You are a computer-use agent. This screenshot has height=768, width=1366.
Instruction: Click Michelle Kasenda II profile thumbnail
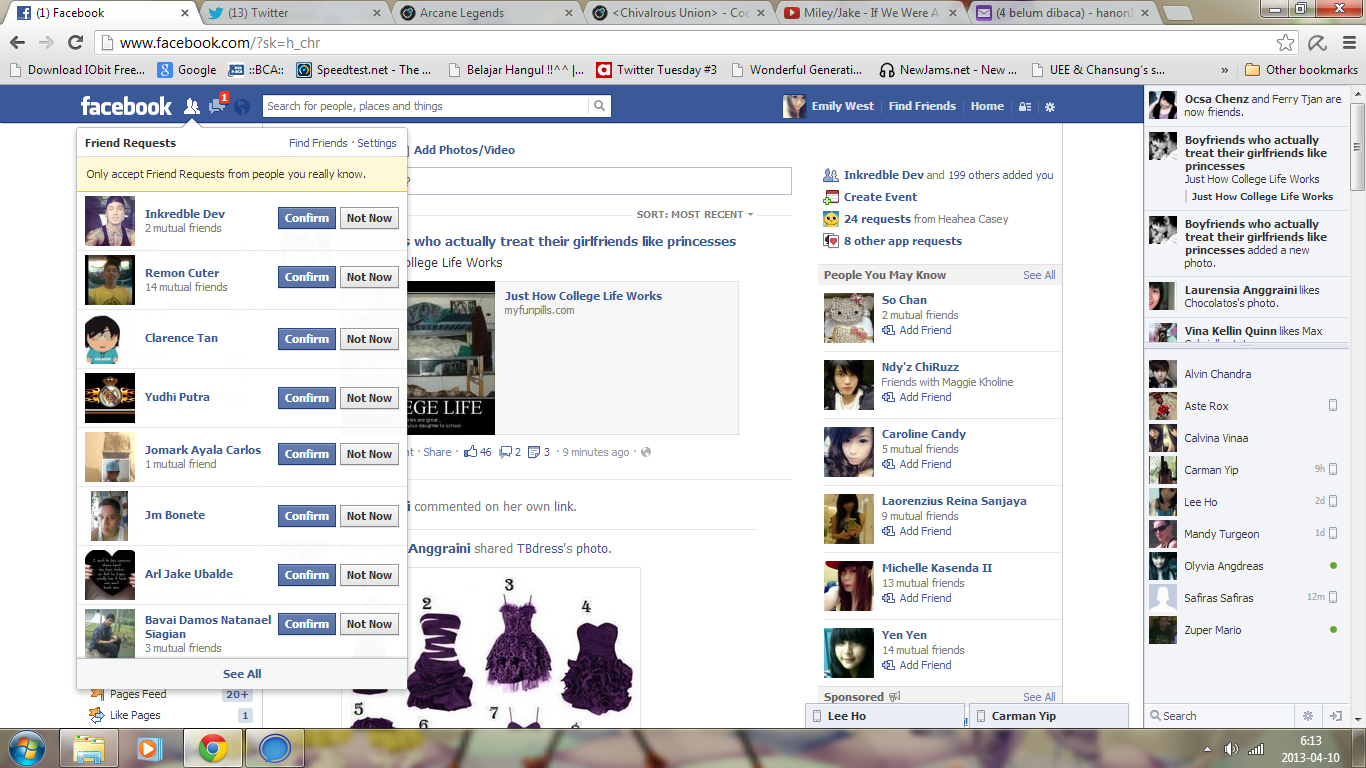click(849, 586)
